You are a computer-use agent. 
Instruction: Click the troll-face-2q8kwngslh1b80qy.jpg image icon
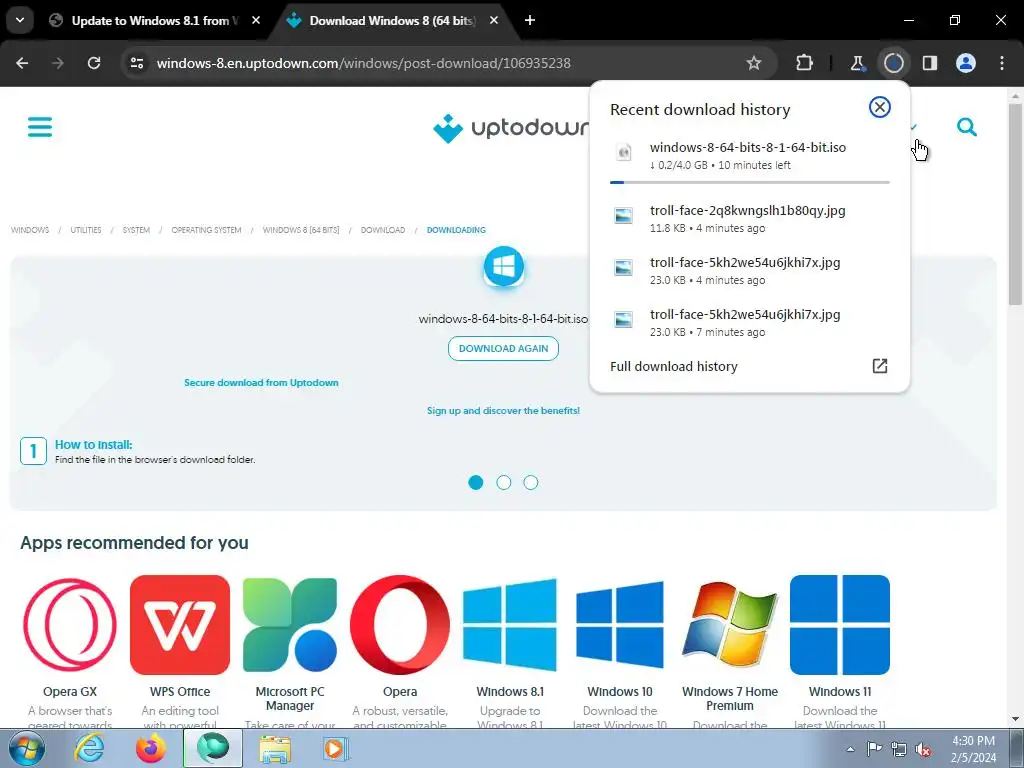(624, 216)
